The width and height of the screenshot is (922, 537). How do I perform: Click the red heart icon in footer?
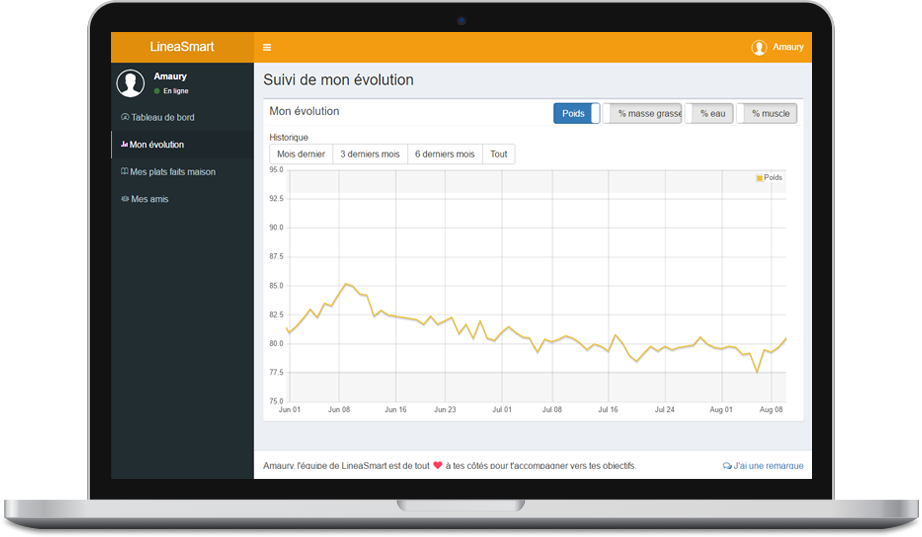tap(437, 465)
